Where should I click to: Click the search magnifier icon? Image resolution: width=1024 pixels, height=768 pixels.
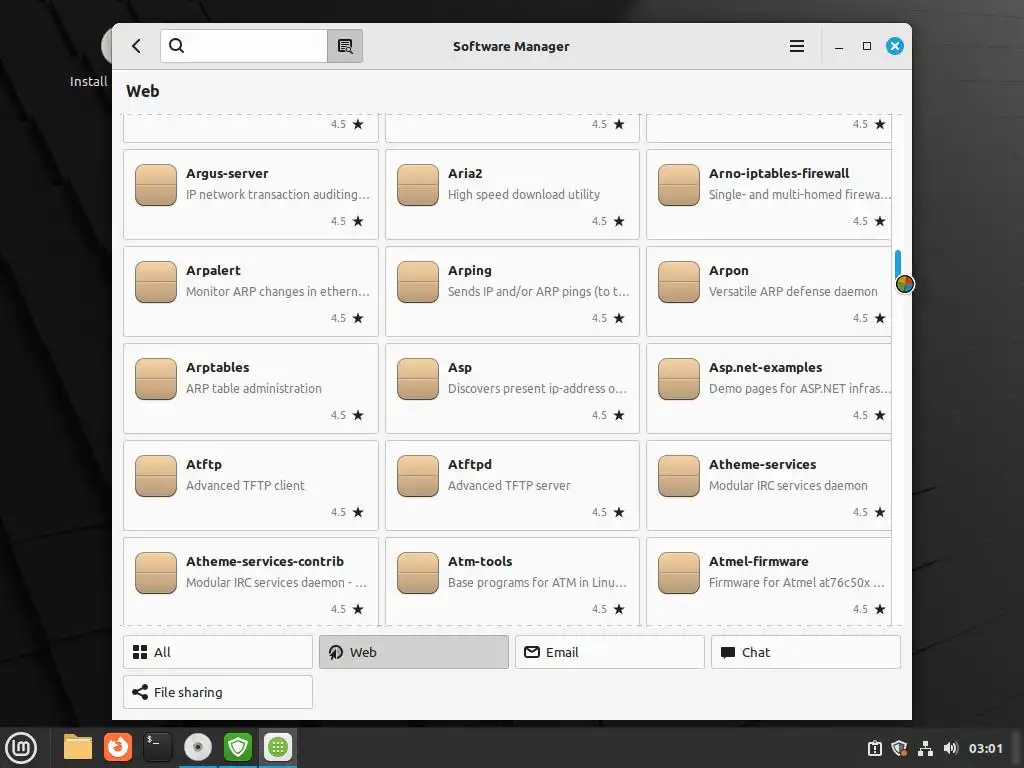[x=176, y=46]
